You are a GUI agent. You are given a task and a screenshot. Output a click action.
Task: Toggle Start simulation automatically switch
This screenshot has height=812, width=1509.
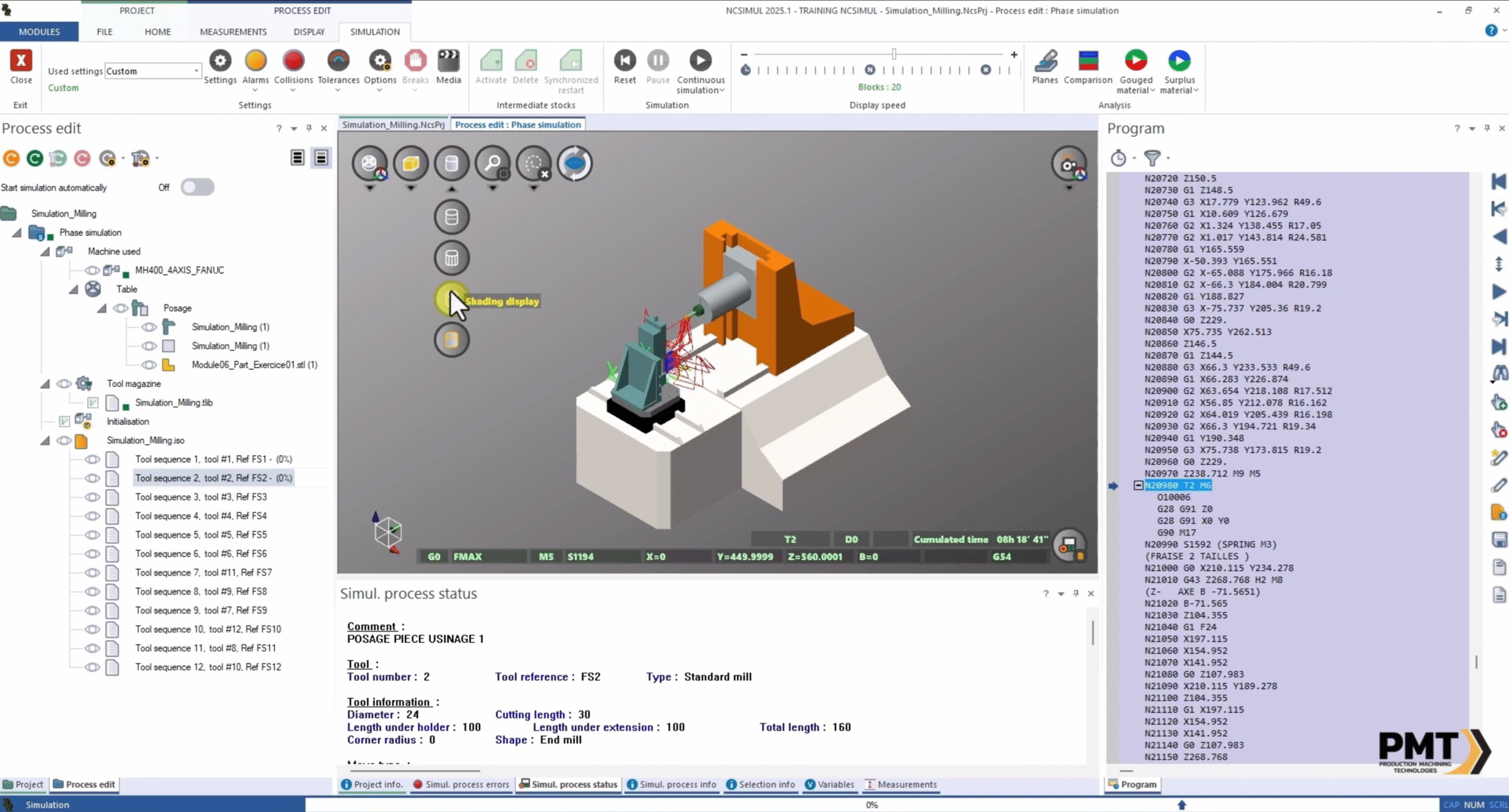[197, 187]
